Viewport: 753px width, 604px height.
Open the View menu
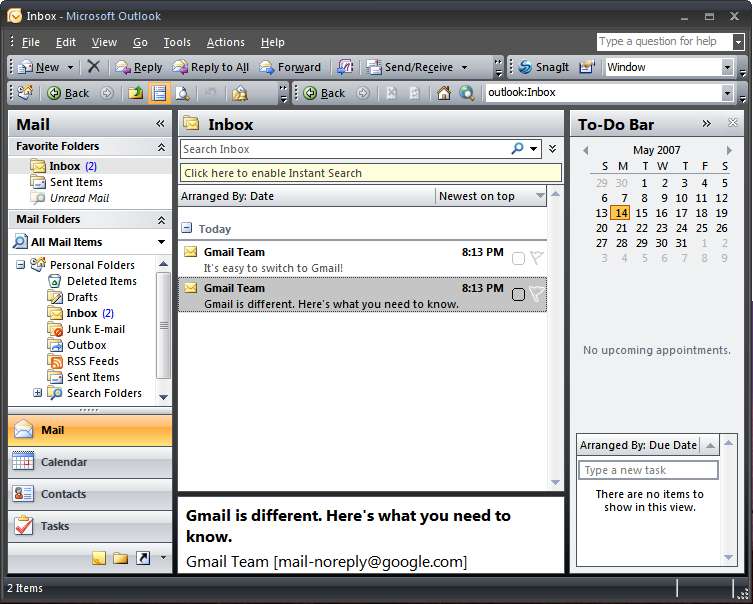click(104, 42)
